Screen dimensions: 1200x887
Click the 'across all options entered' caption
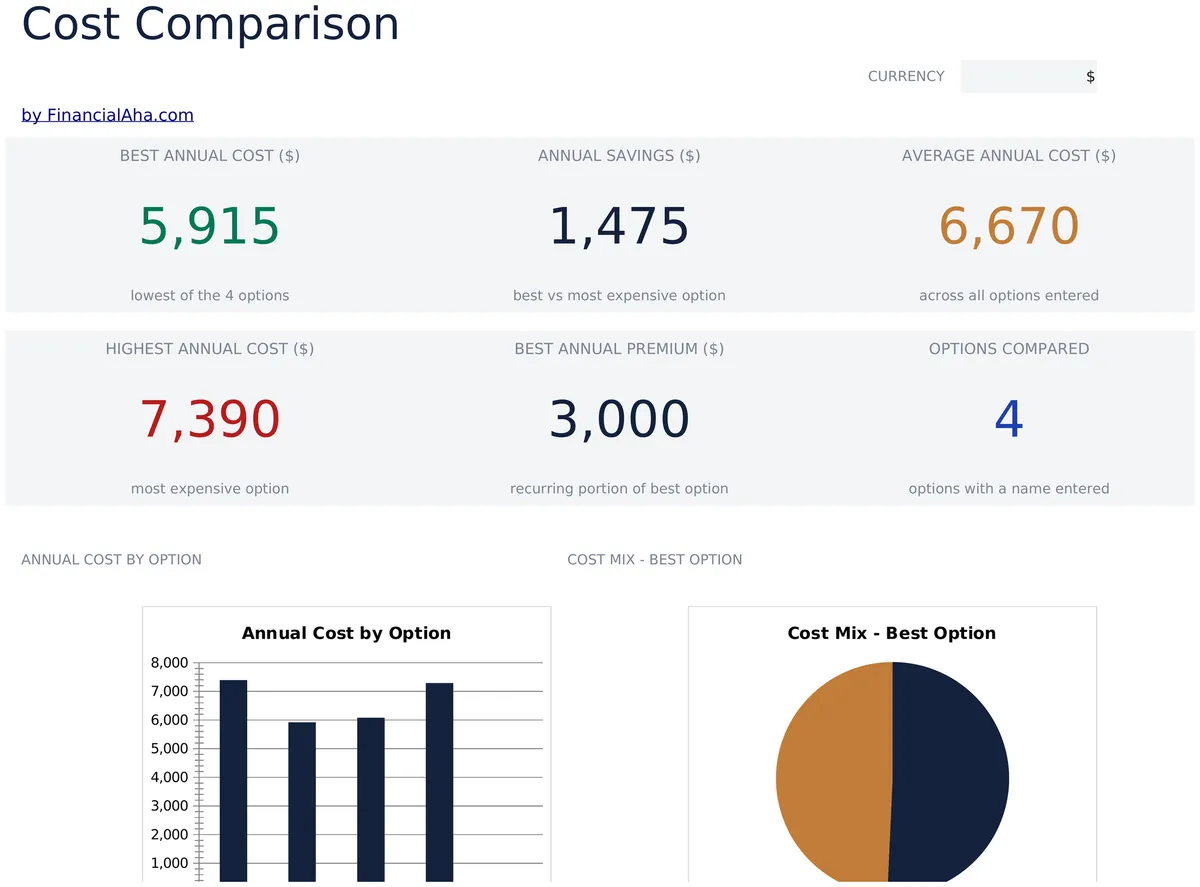coord(1009,296)
